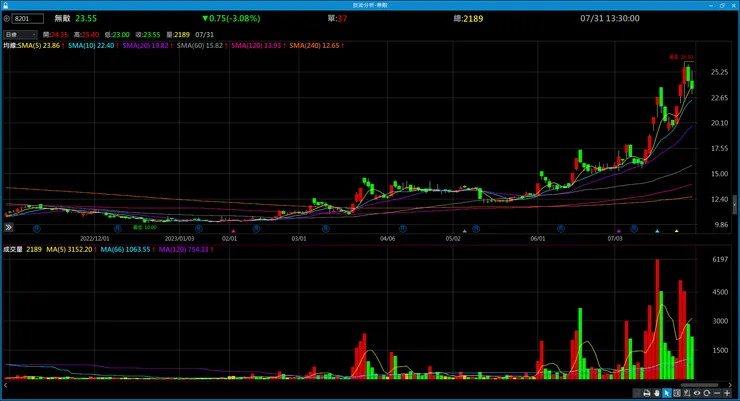Click the red 最高 highest price annotation
This screenshot has width=740, height=401.
tap(681, 57)
